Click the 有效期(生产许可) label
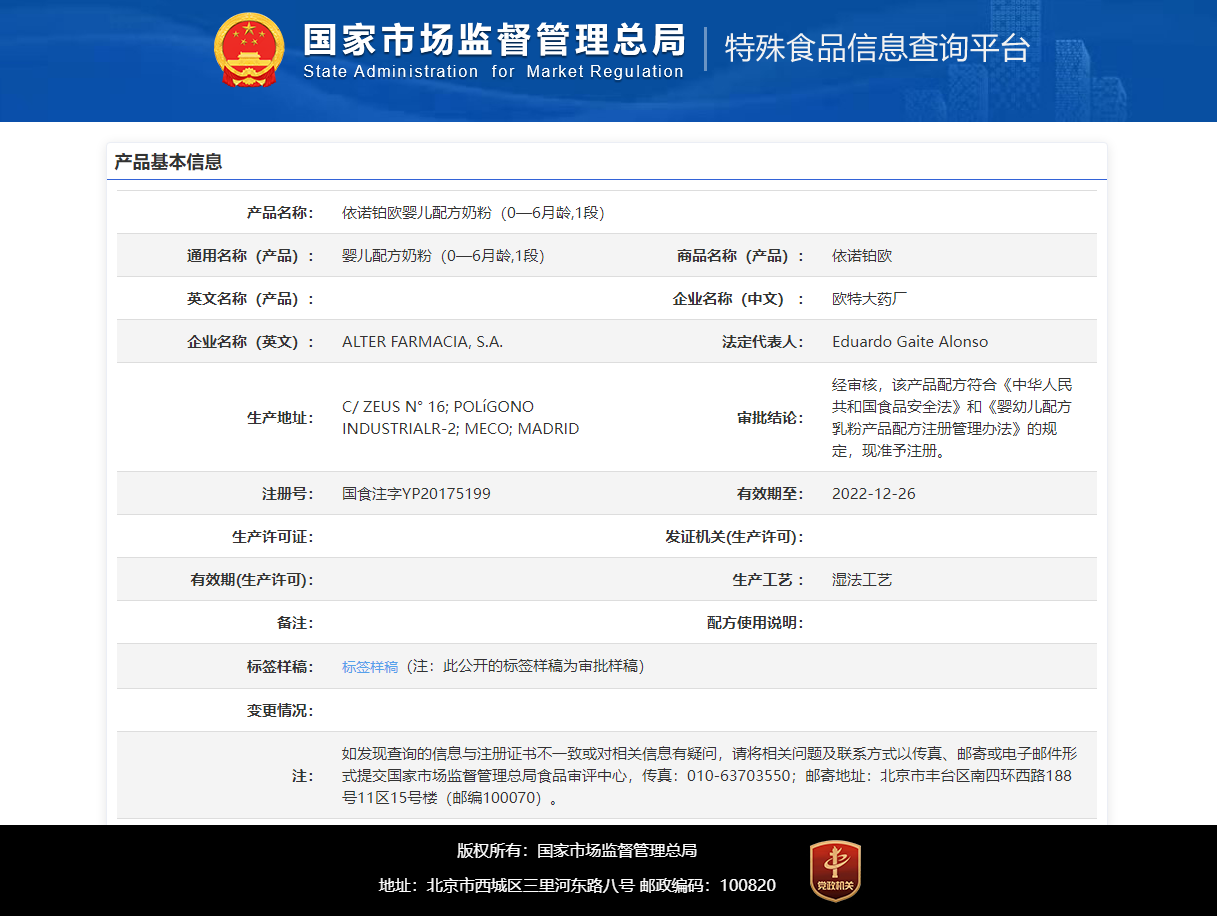This screenshot has width=1217, height=916. pos(252,580)
